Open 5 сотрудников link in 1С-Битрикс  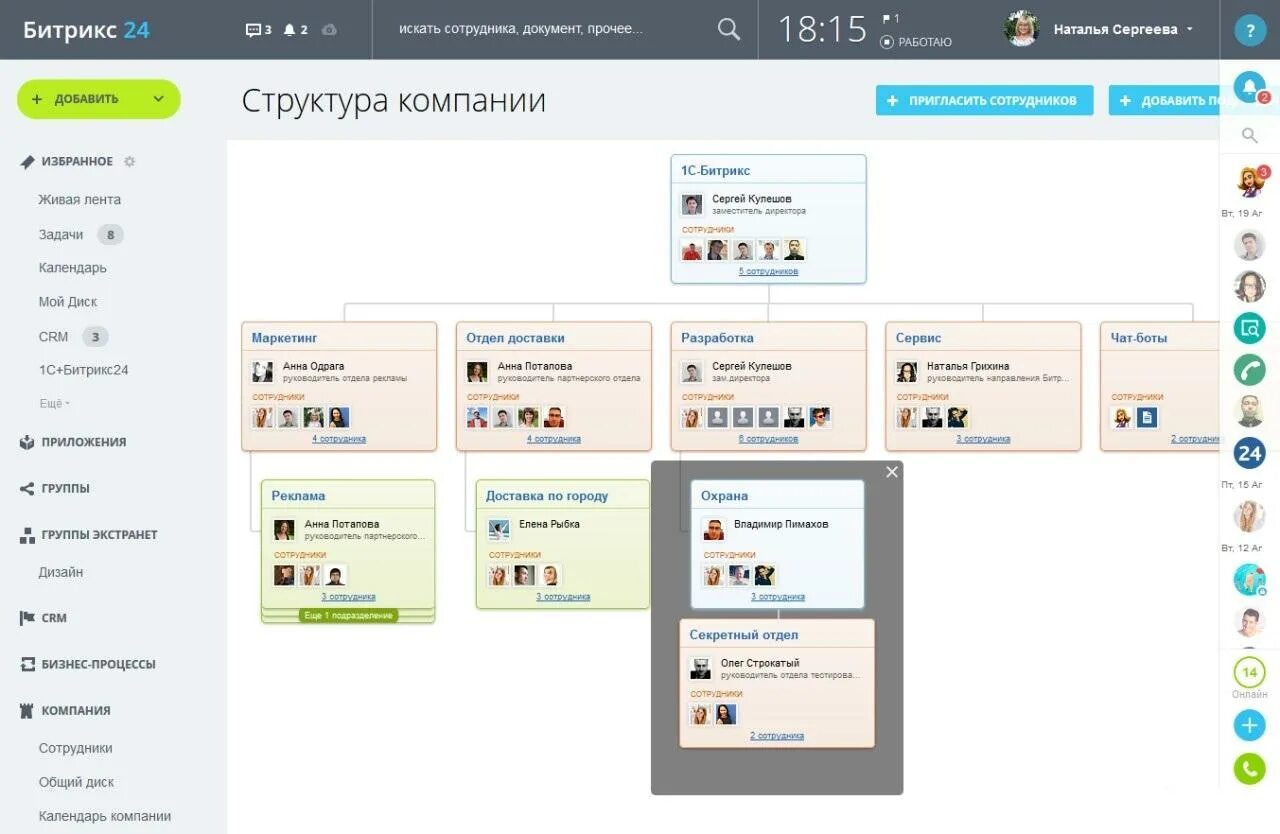[x=768, y=271]
